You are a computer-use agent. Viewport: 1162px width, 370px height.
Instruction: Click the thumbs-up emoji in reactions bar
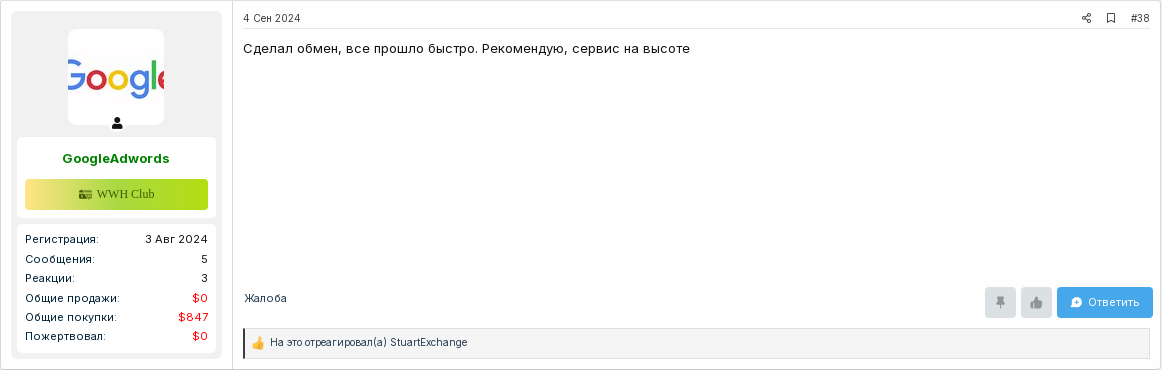coord(258,343)
